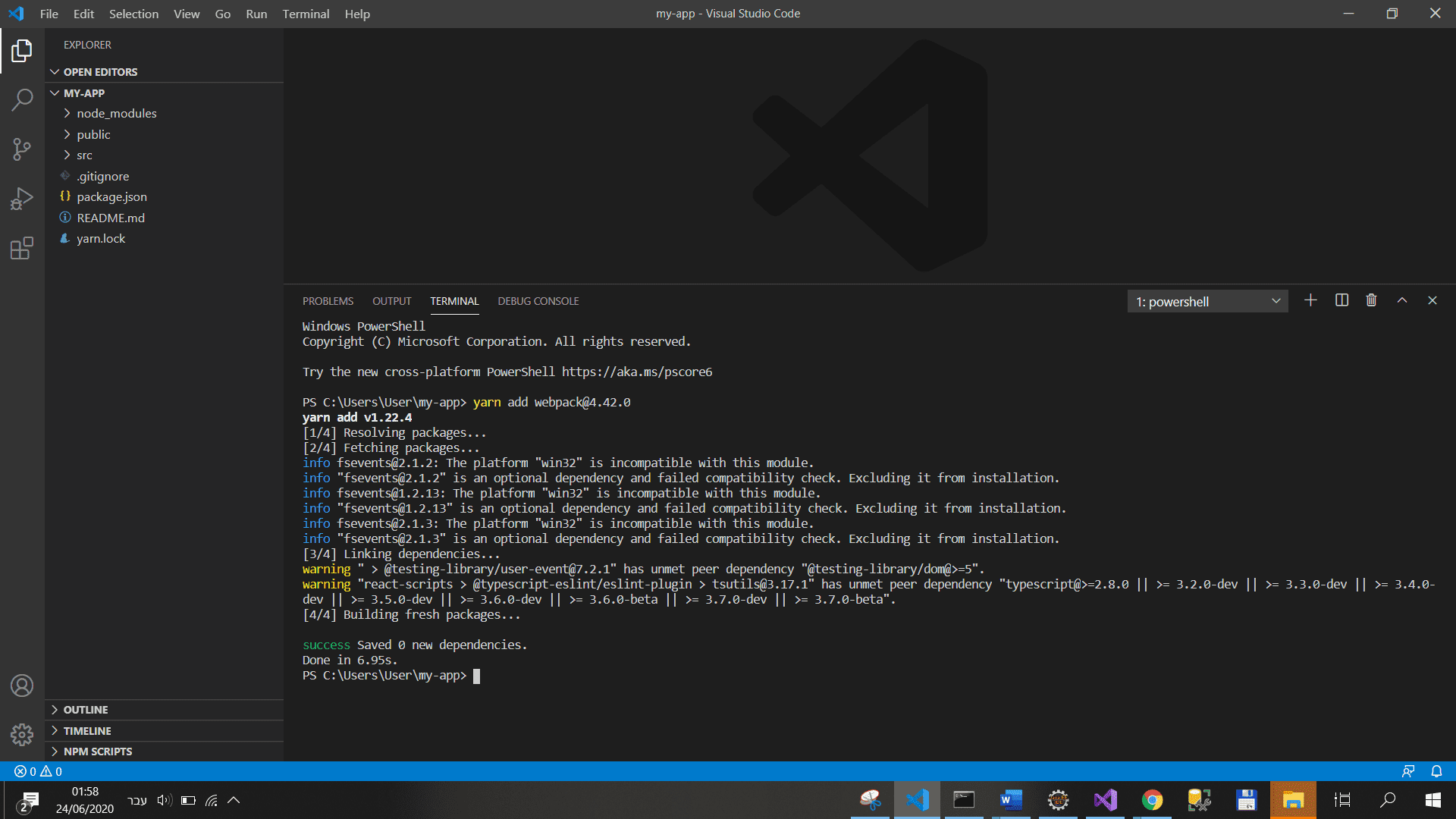The width and height of the screenshot is (1456, 819).
Task: Open Windows search magnifier on taskbar
Action: (1388, 800)
